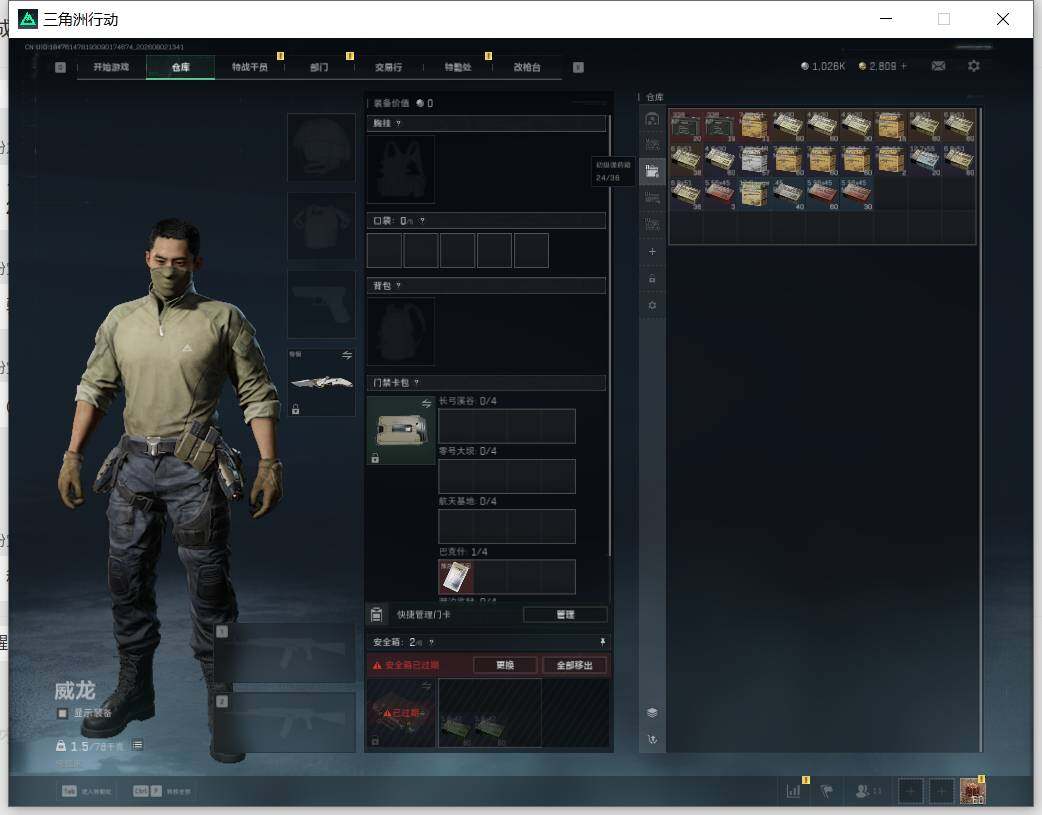The height and width of the screenshot is (815, 1042).
Task: Select the expired safe box item
Action: click(401, 713)
